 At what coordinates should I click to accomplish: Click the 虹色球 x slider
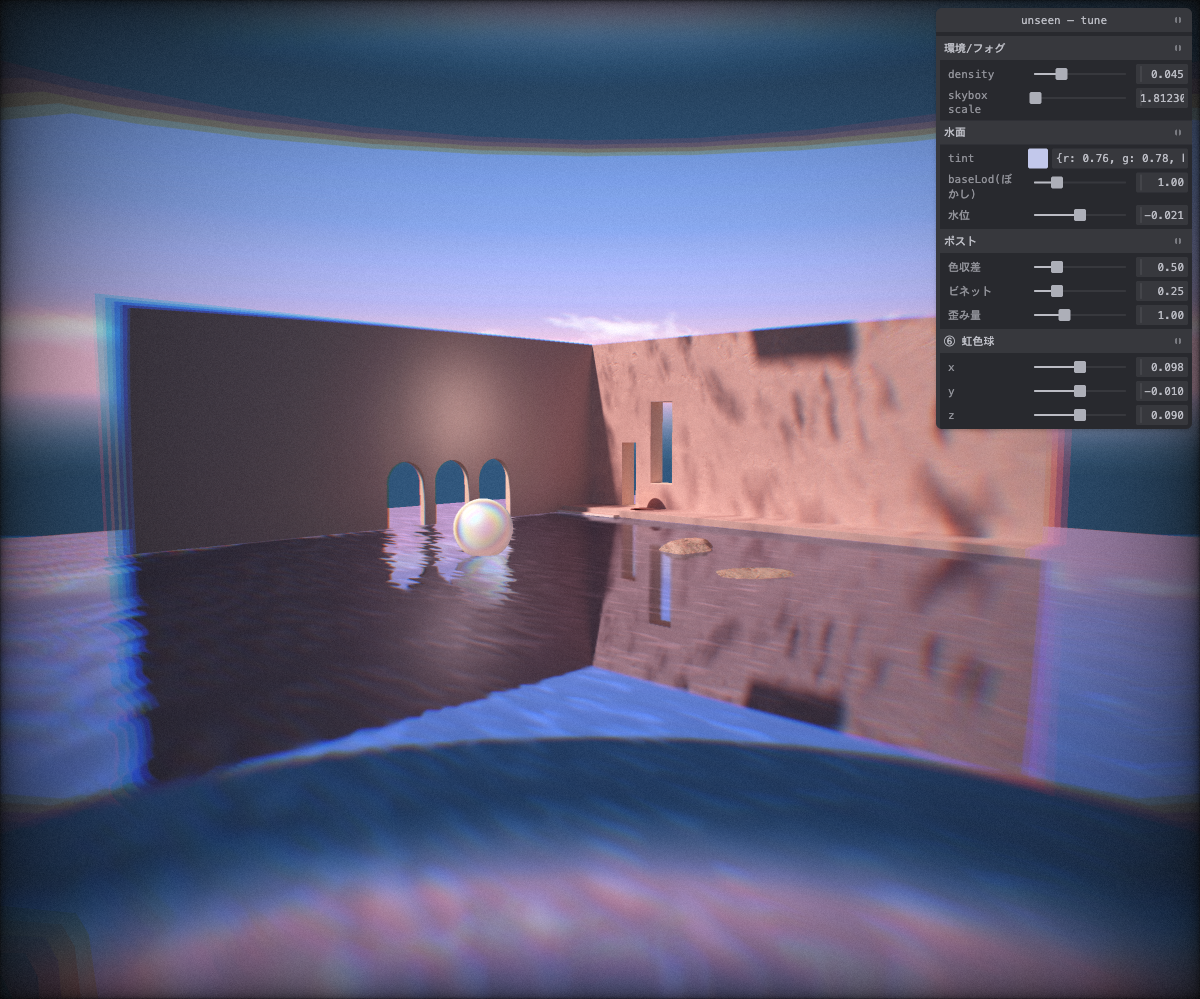coord(1079,367)
